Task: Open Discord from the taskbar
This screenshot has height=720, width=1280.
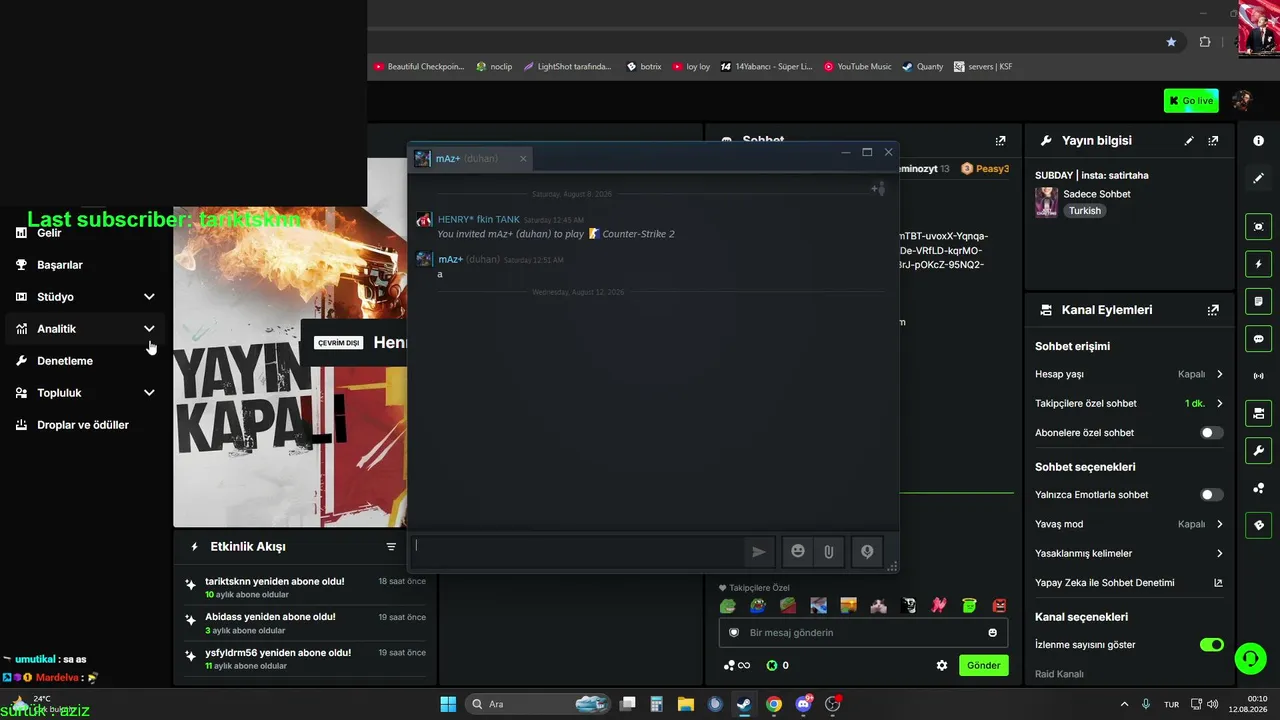Action: click(x=804, y=704)
